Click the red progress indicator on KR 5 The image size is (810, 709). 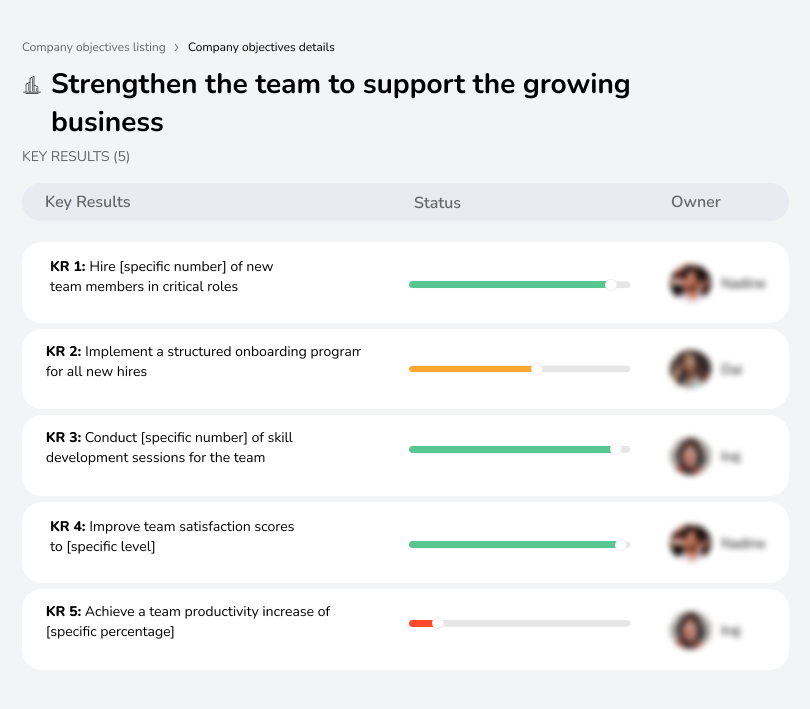point(422,623)
